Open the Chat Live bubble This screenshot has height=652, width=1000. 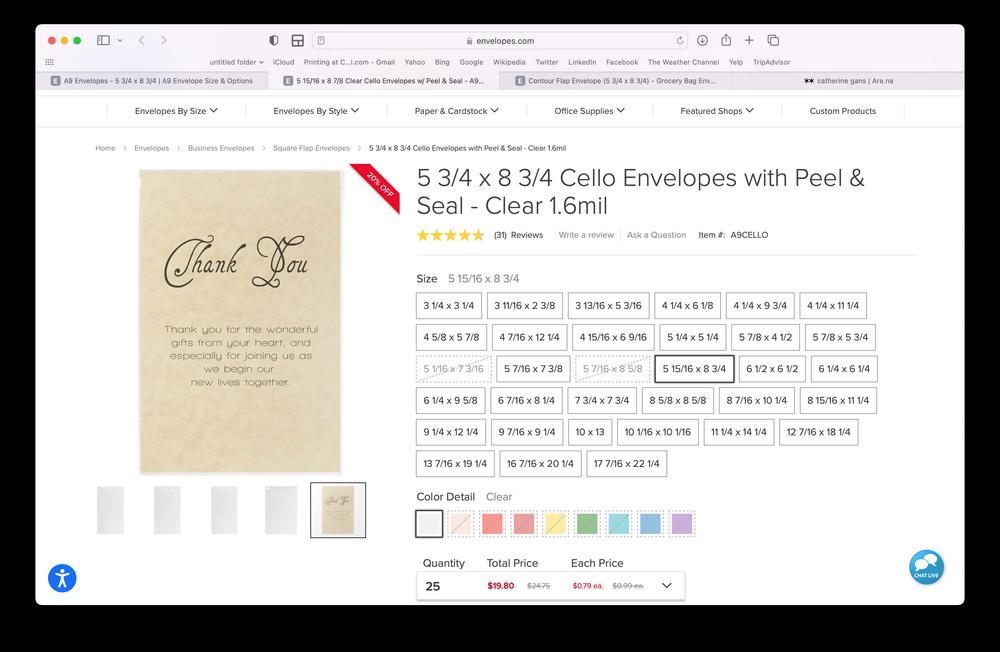pos(926,567)
